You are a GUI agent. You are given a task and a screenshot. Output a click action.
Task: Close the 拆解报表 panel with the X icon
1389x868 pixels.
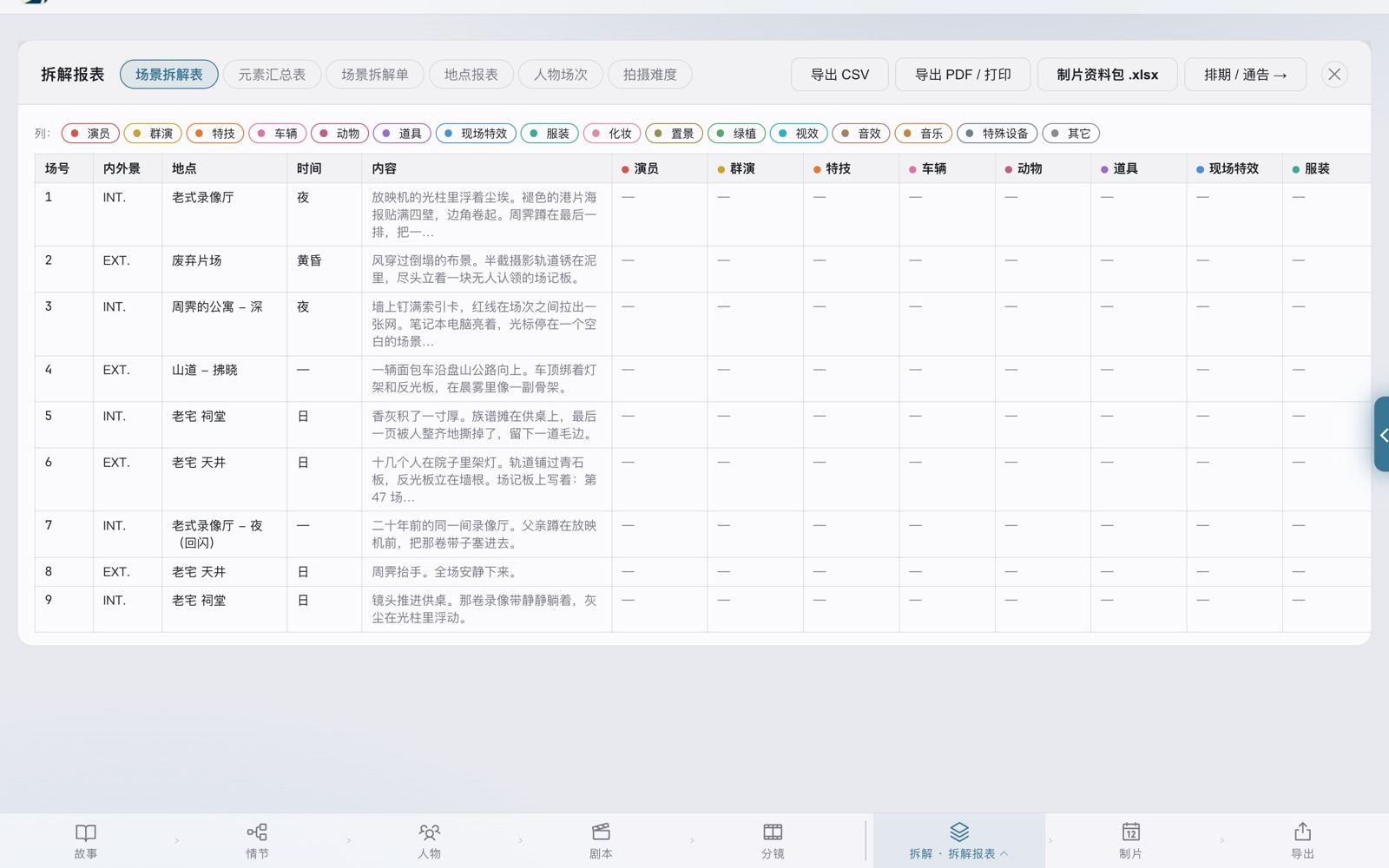coord(1334,75)
